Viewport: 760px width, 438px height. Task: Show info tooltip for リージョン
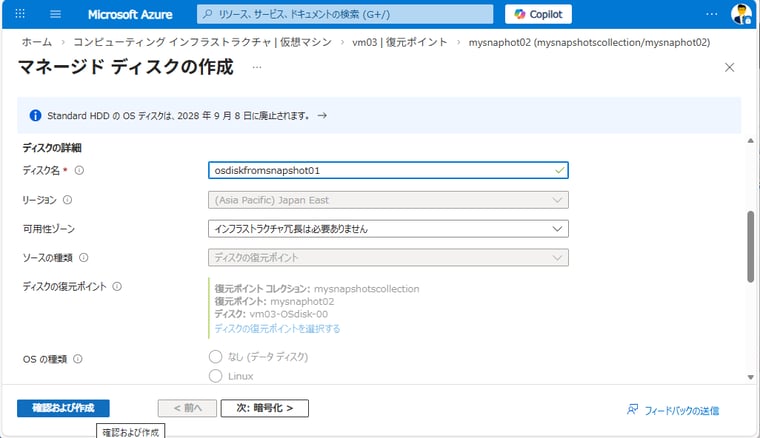click(x=67, y=200)
